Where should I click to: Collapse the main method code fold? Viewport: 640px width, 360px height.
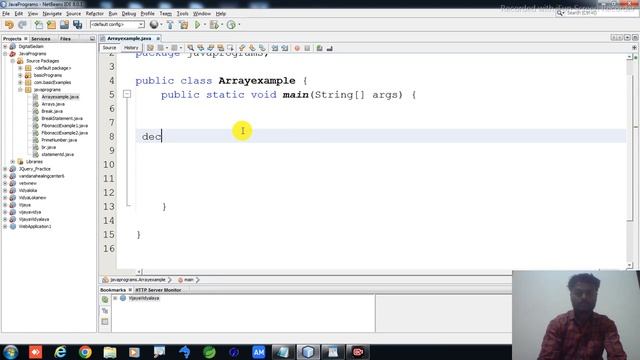coord(127,95)
